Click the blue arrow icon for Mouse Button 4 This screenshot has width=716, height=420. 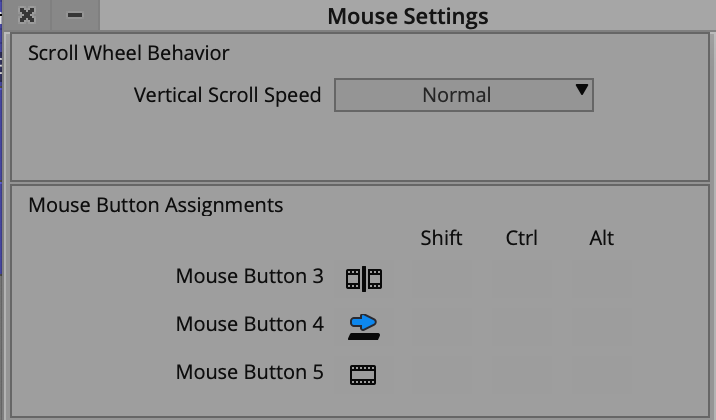(x=363, y=327)
